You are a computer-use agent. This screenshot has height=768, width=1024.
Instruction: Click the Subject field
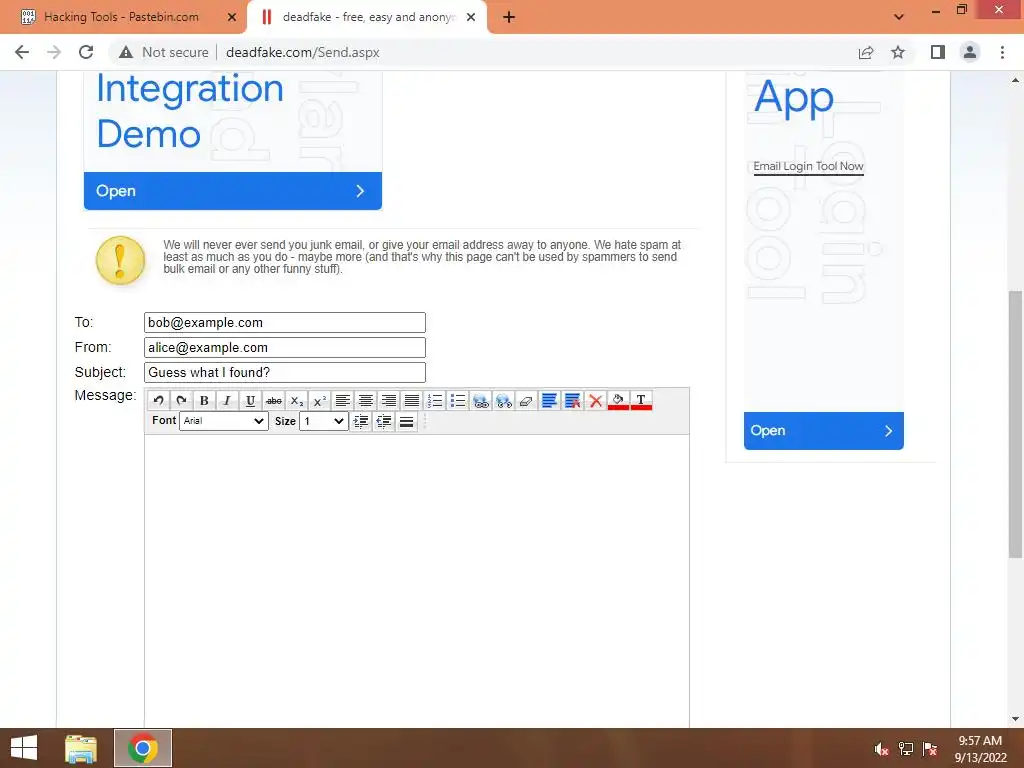pos(285,372)
